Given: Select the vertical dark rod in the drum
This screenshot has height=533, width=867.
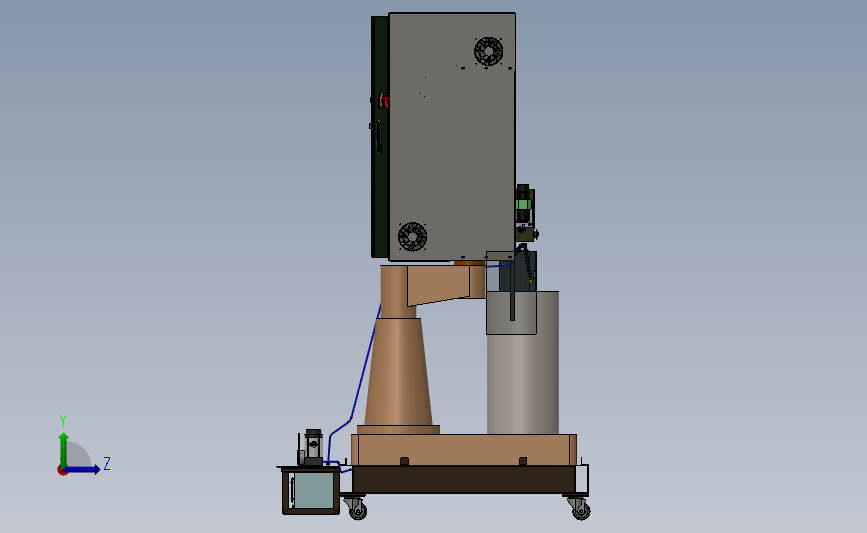Looking at the screenshot, I should tap(513, 291).
